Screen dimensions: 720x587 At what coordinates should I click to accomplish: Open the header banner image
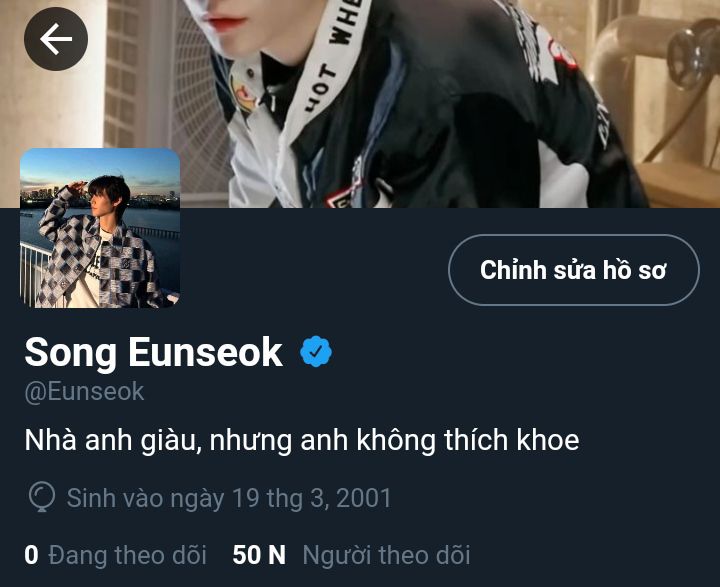[360, 104]
